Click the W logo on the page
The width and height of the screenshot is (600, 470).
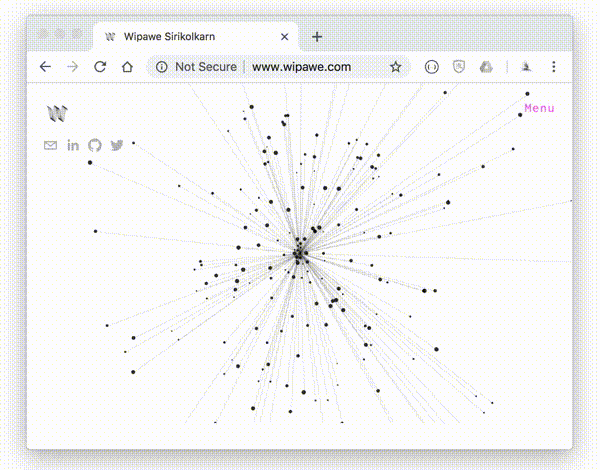[57, 113]
